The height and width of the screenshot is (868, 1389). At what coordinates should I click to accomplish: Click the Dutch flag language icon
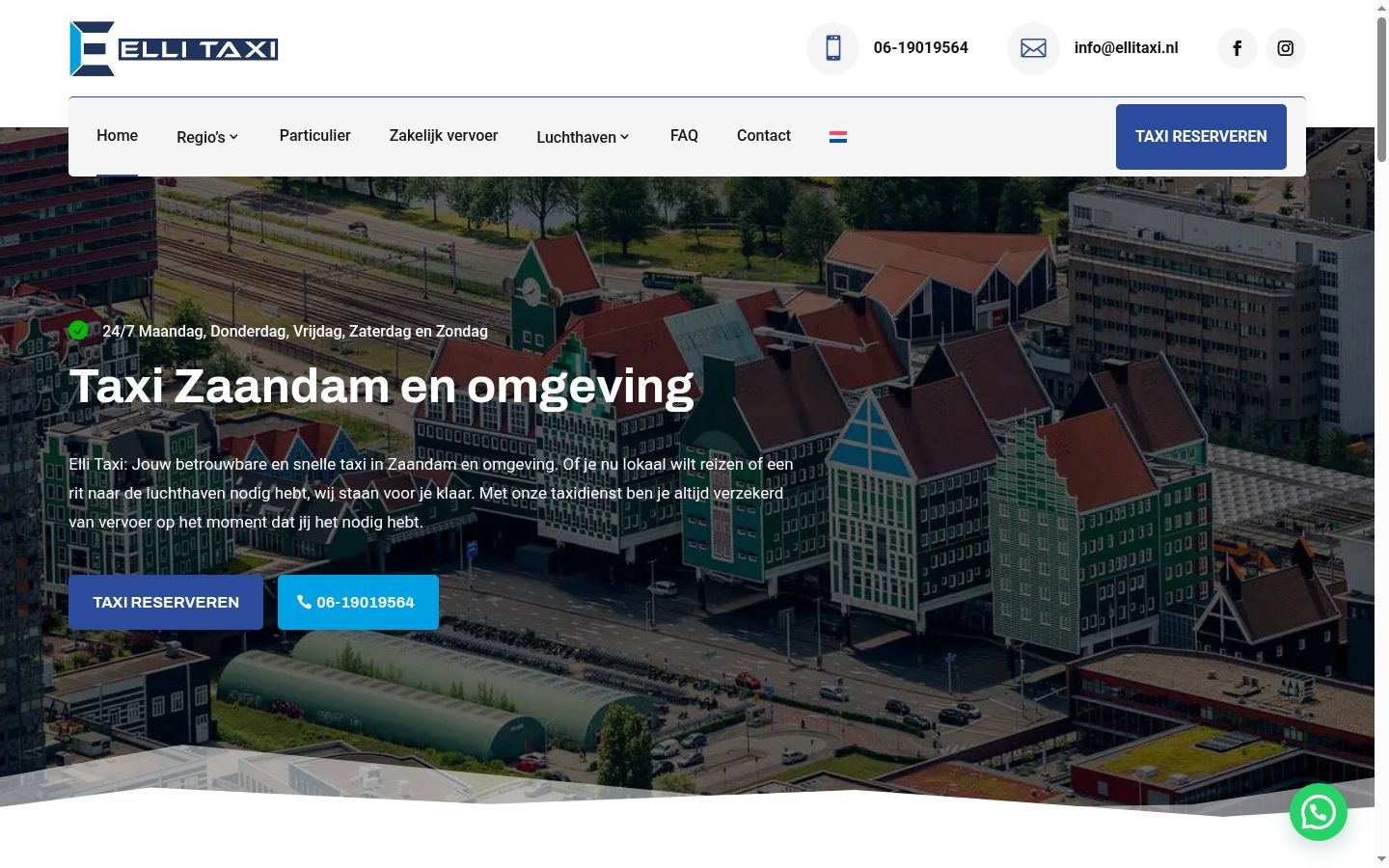click(x=838, y=137)
